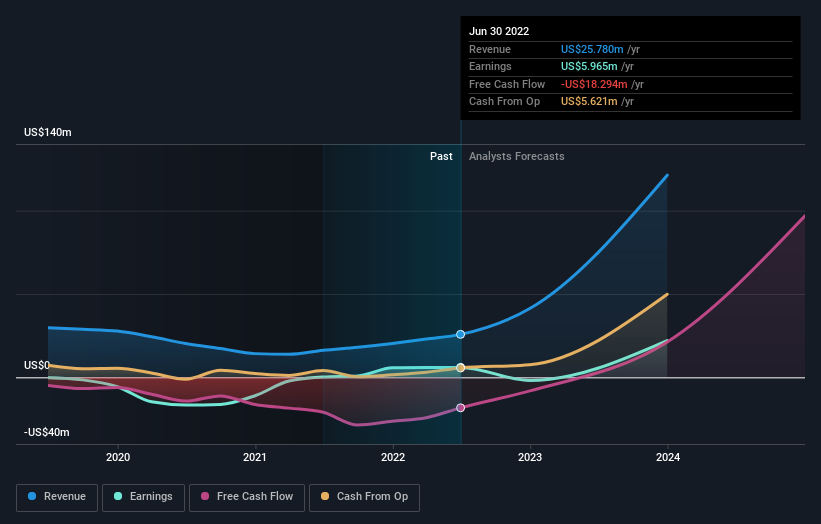Click the Free Cash Flow label in tooltip
The image size is (821, 524).
click(x=507, y=84)
